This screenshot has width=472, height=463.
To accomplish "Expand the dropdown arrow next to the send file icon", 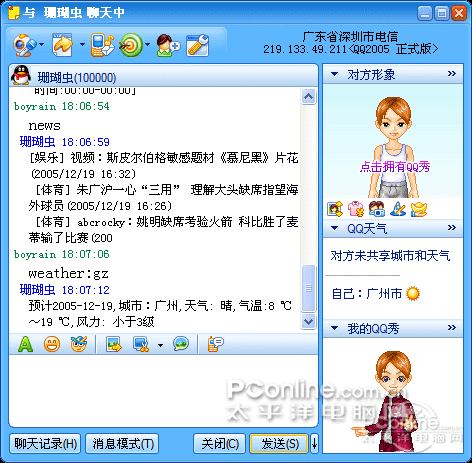I will coord(82,44).
